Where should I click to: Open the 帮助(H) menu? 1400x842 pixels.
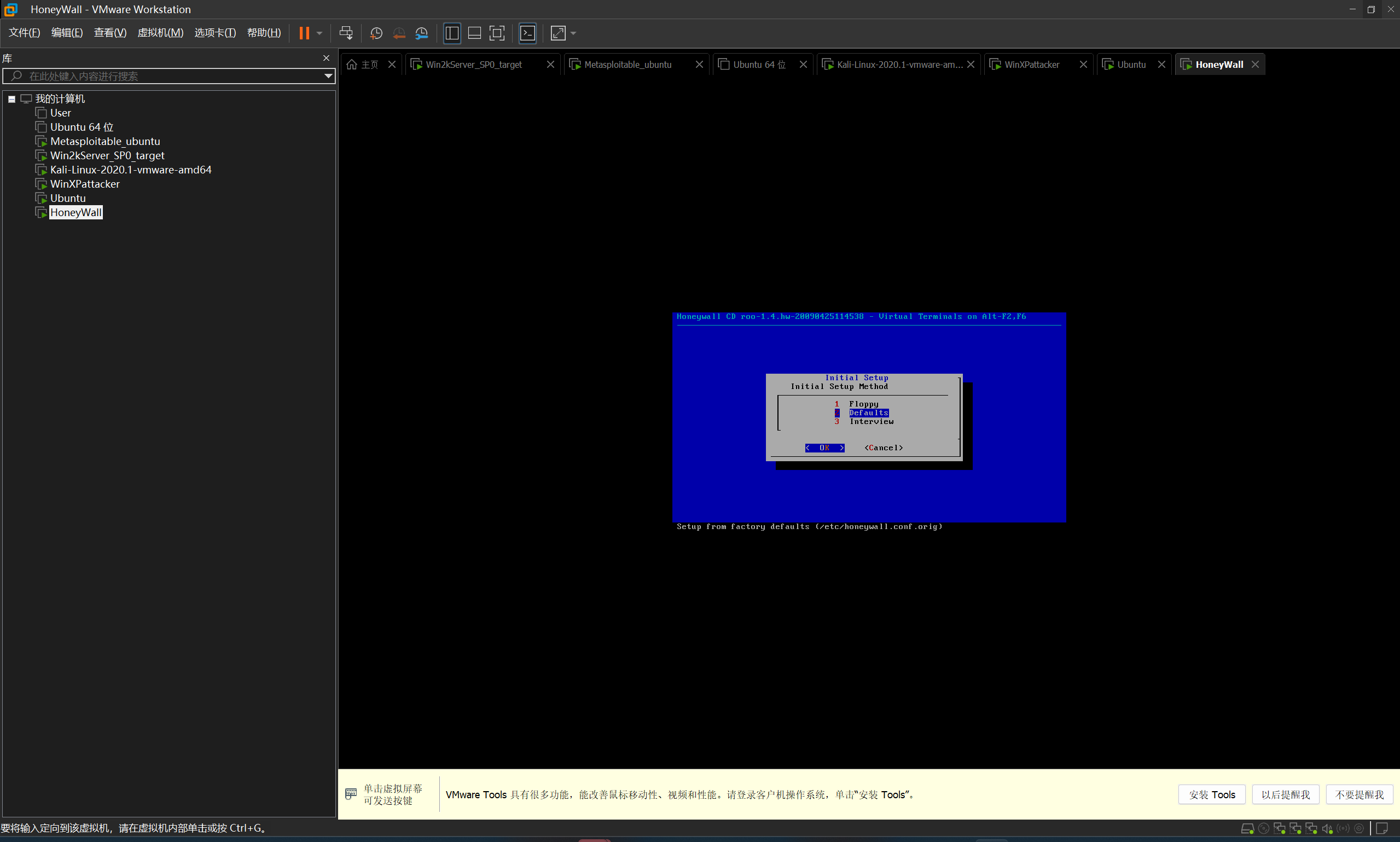pyautogui.click(x=264, y=33)
